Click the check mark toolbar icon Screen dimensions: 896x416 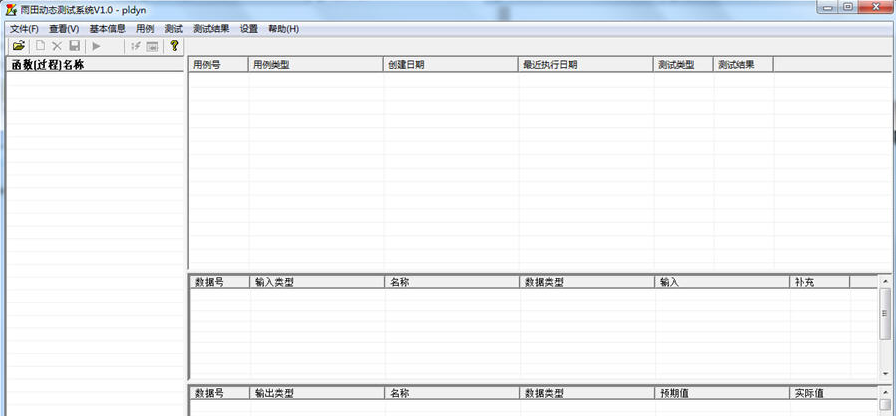click(135, 46)
